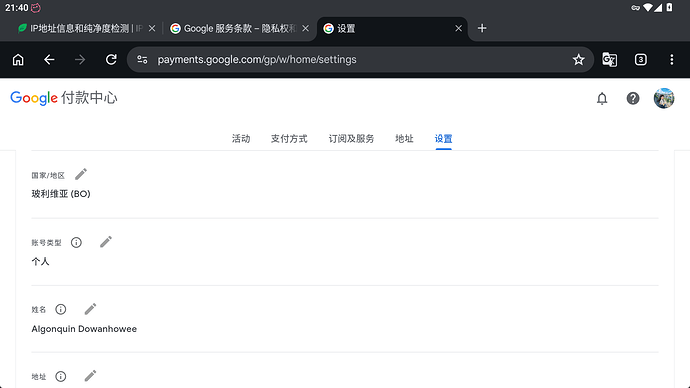Click the 21:40 status bar clock
The image size is (690, 388).
click(17, 7)
